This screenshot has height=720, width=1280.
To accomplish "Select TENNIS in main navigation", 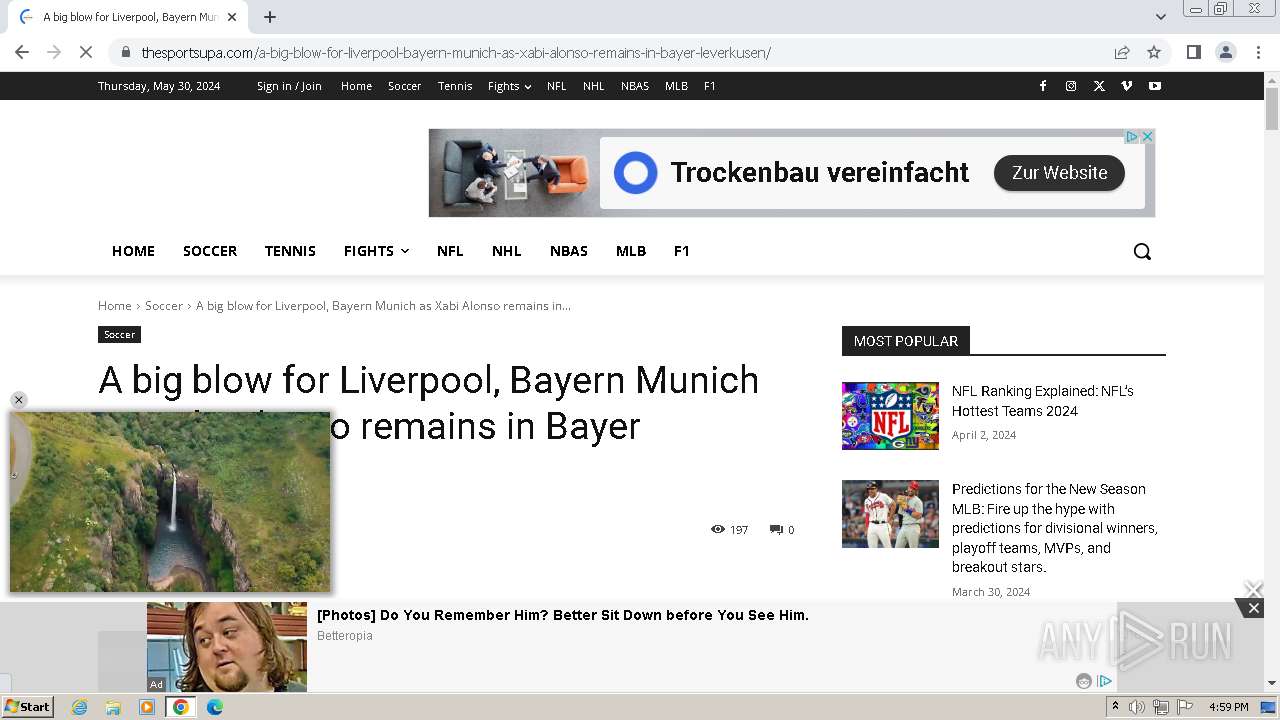I will tap(290, 251).
